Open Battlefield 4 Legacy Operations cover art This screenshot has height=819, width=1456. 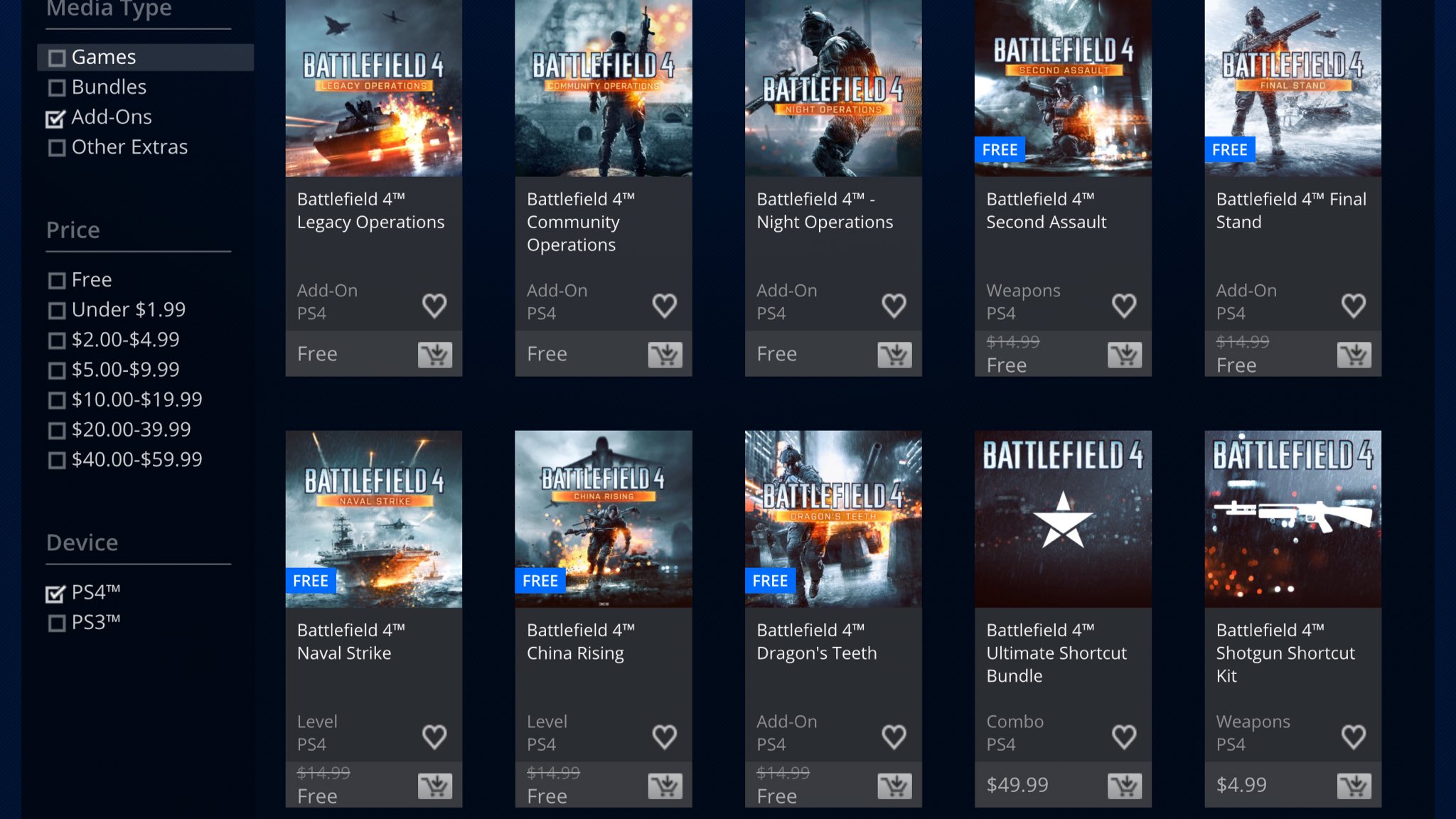tap(374, 88)
